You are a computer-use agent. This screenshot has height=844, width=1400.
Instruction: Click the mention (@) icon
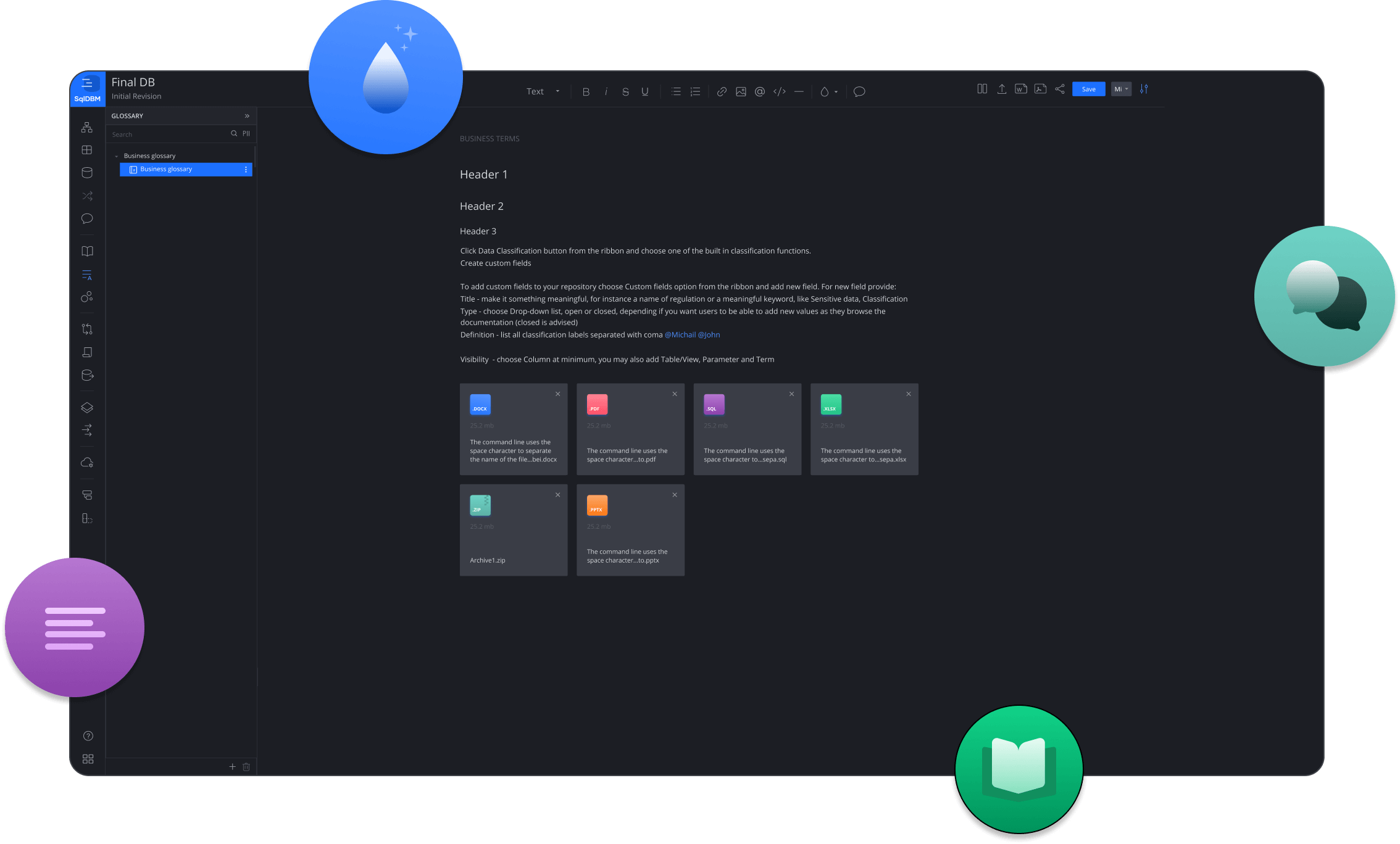(x=760, y=91)
